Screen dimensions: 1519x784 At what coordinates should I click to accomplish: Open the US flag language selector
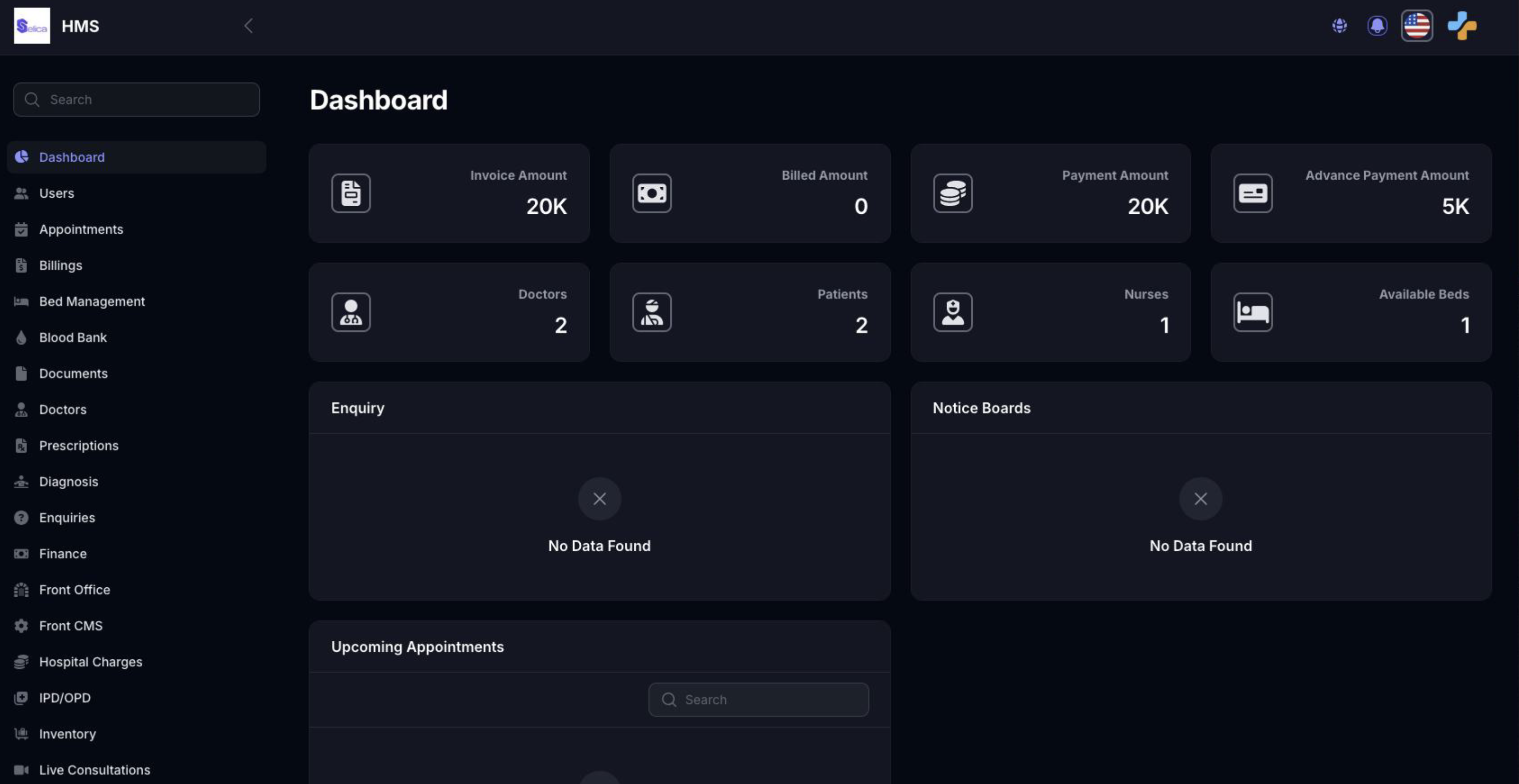point(1416,26)
